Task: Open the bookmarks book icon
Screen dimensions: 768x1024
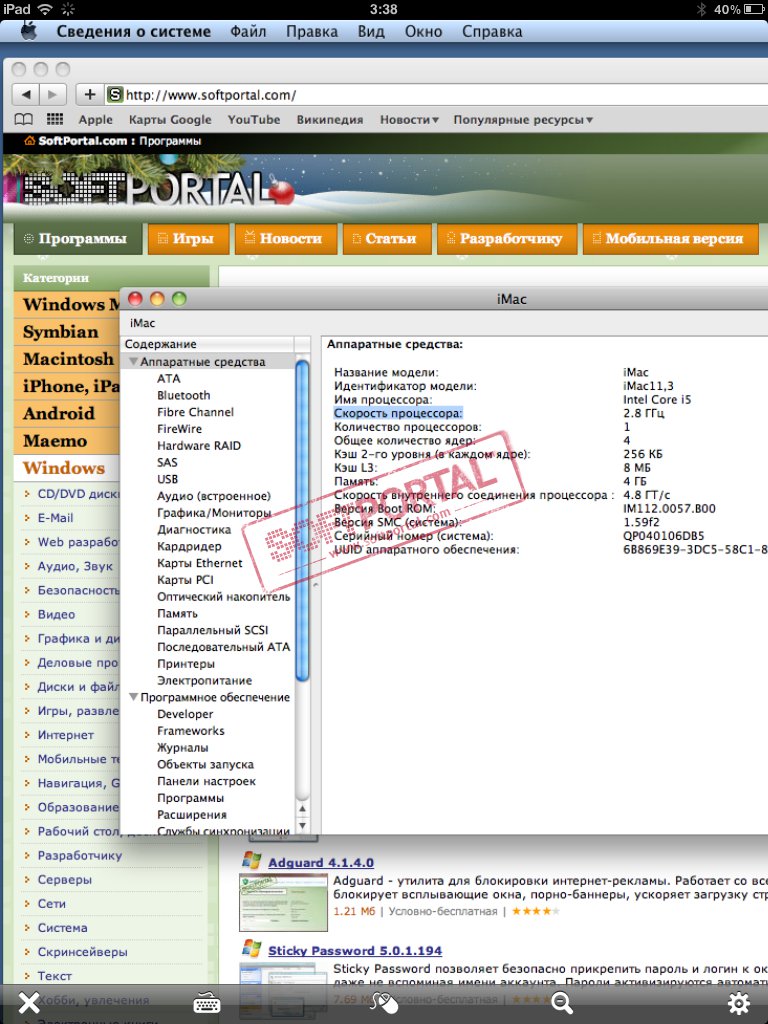Action: coord(24,120)
